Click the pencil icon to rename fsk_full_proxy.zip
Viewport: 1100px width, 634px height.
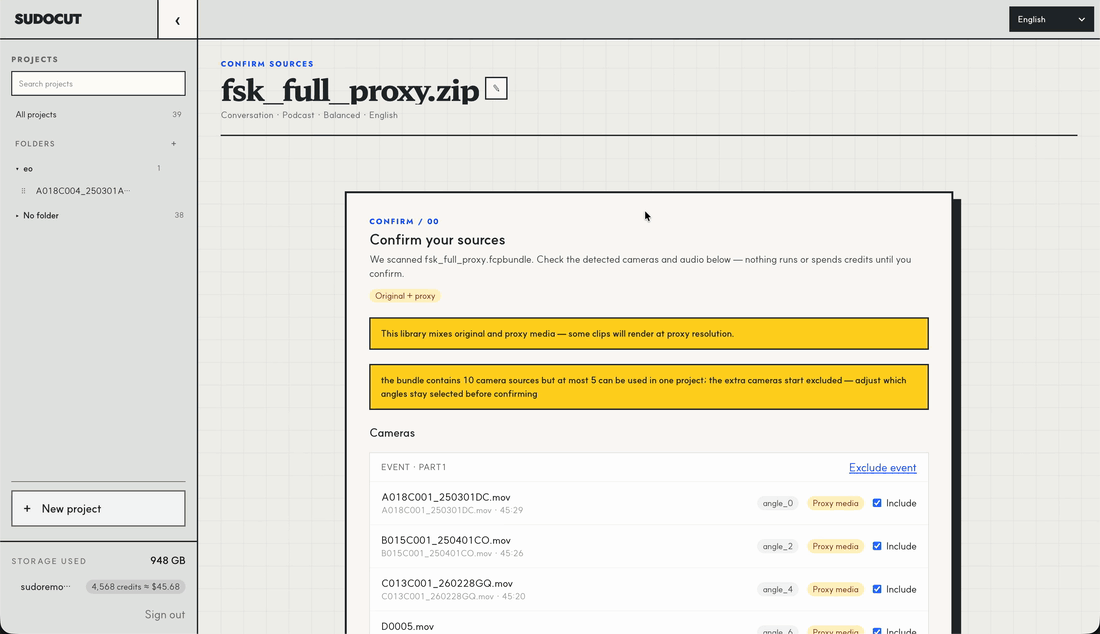[x=496, y=88]
